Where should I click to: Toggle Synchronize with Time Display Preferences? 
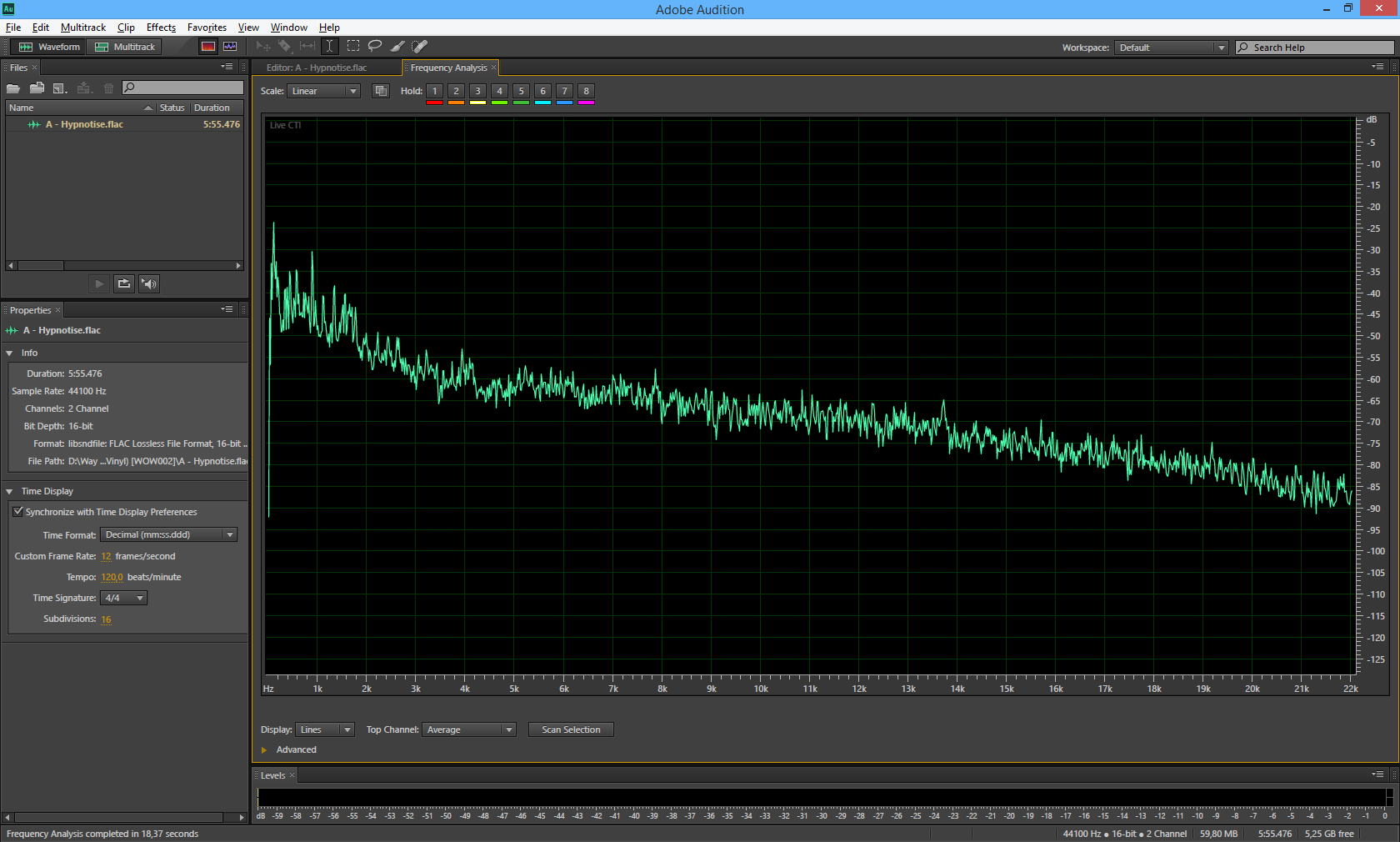pyautogui.click(x=18, y=512)
